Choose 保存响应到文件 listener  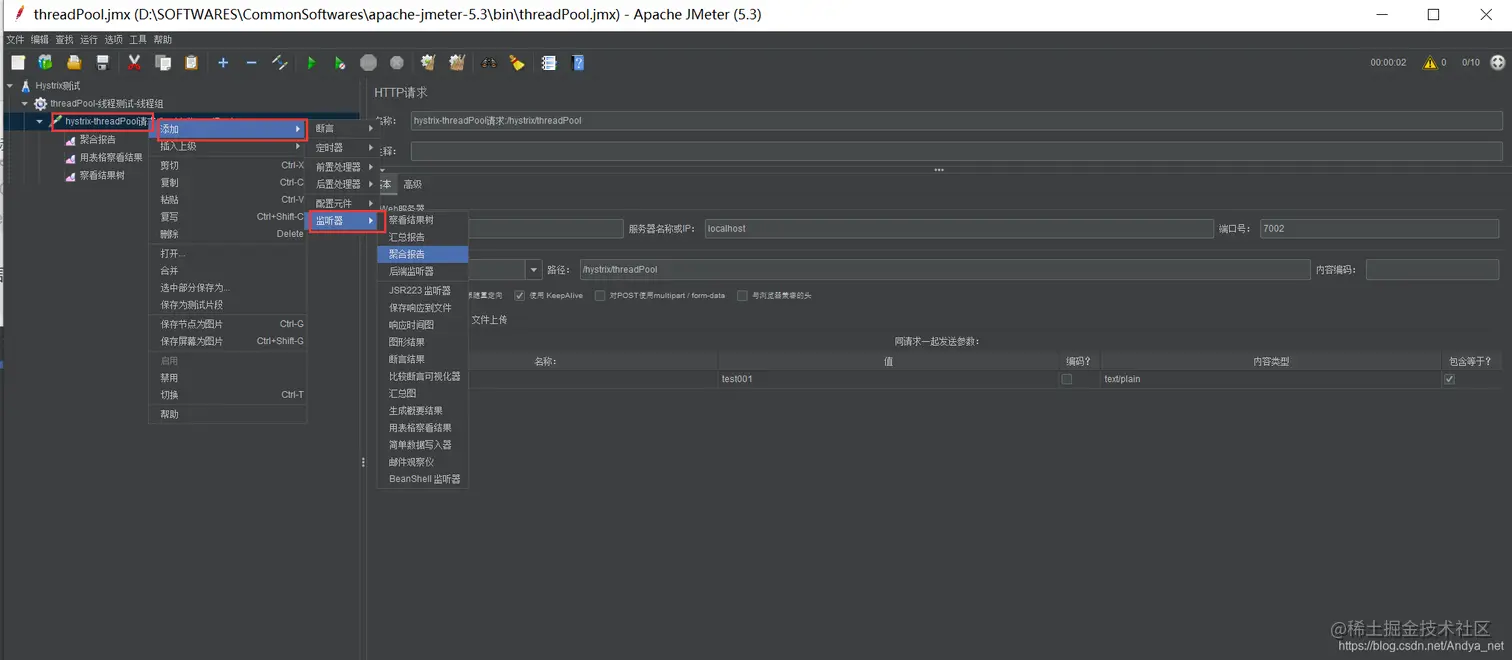(423, 308)
